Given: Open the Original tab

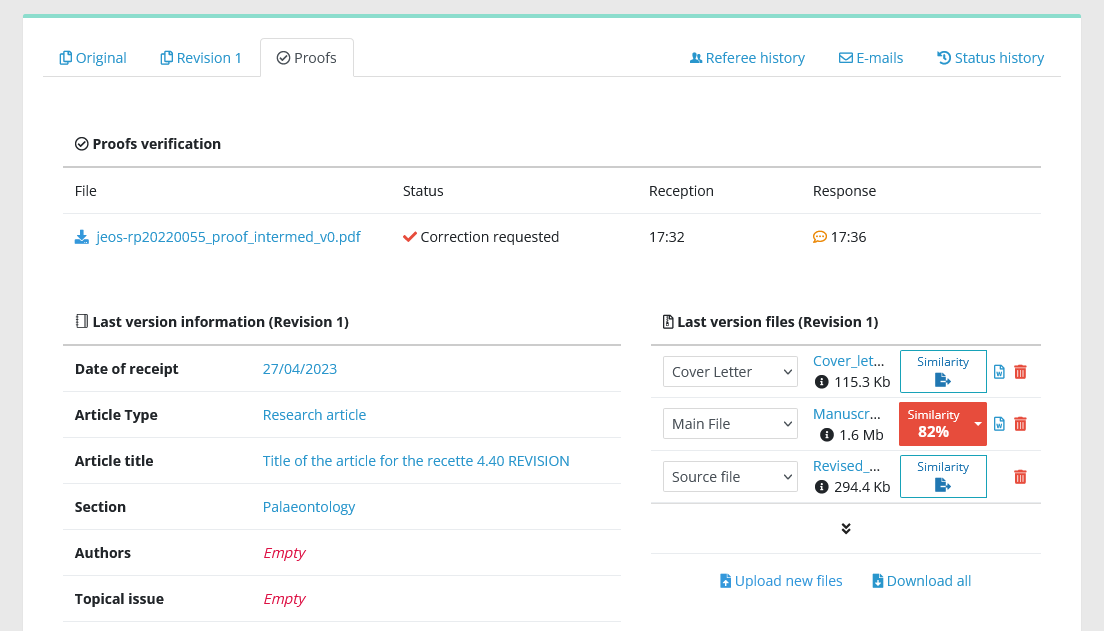Looking at the screenshot, I should coord(93,58).
